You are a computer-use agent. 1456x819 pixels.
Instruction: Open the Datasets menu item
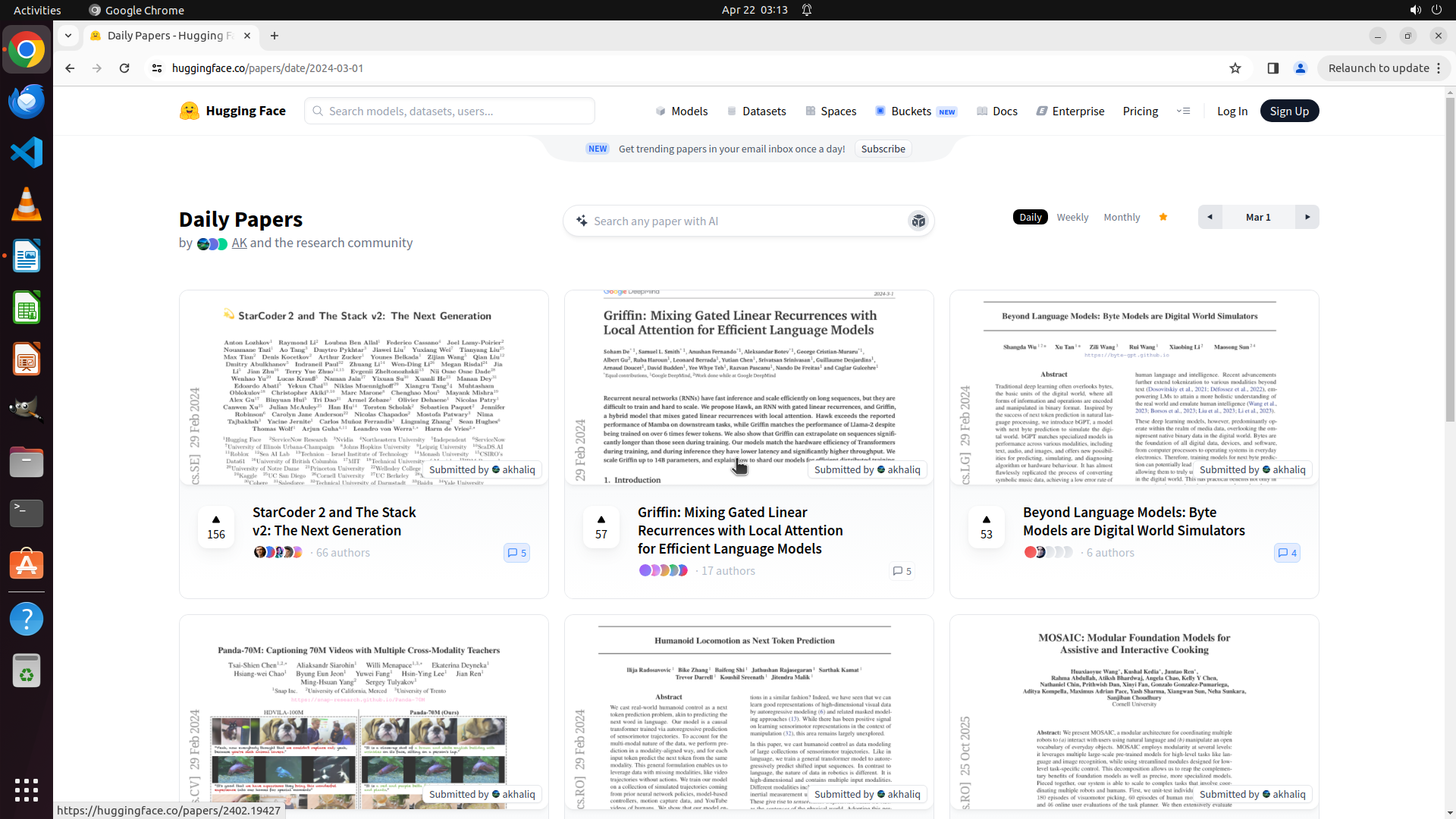756,111
